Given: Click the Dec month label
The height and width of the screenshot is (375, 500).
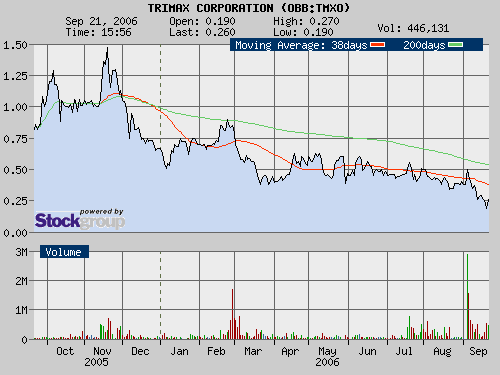Looking at the screenshot, I should pyautogui.click(x=140, y=351).
